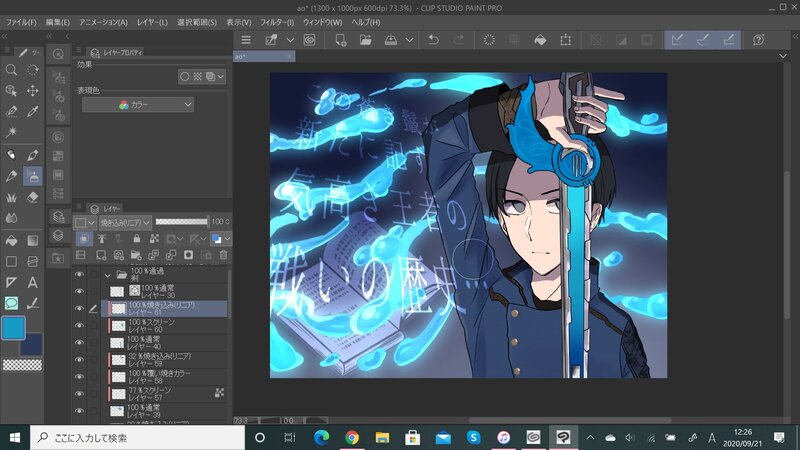Select the highlighted Airbrush tool

pos(33,176)
